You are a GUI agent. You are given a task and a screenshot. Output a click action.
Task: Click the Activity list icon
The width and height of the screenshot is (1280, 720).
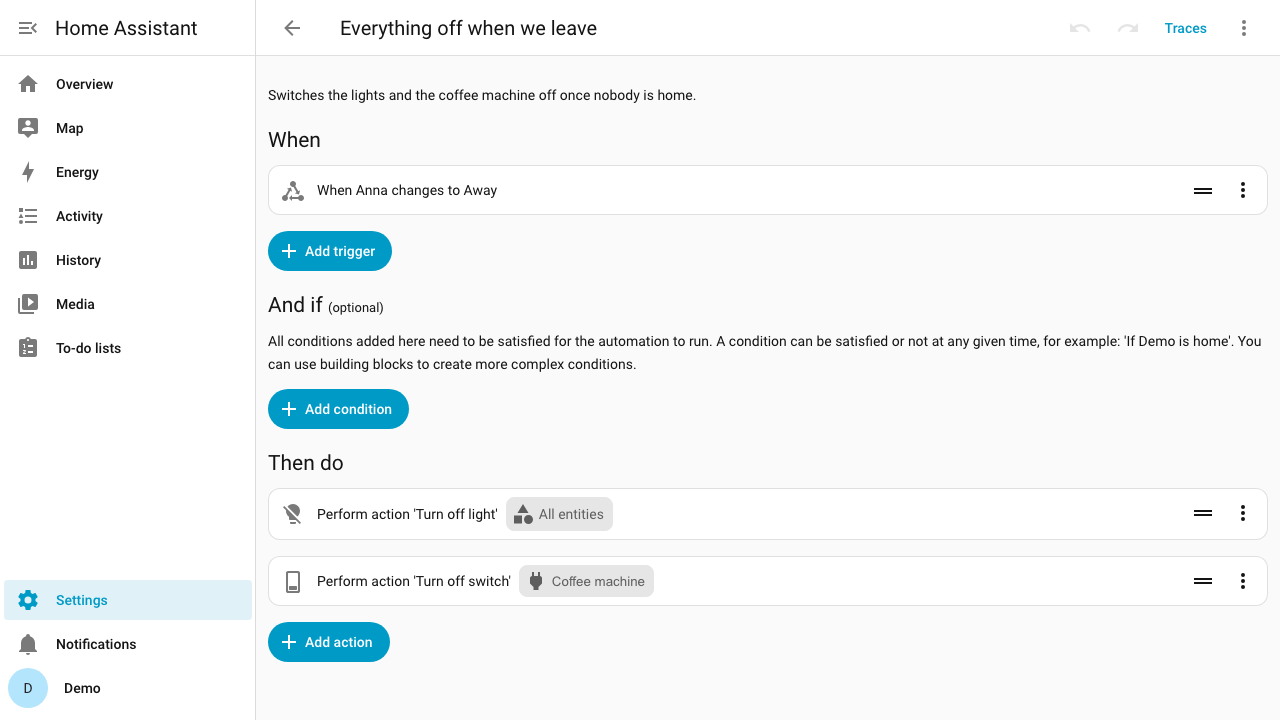pos(28,216)
